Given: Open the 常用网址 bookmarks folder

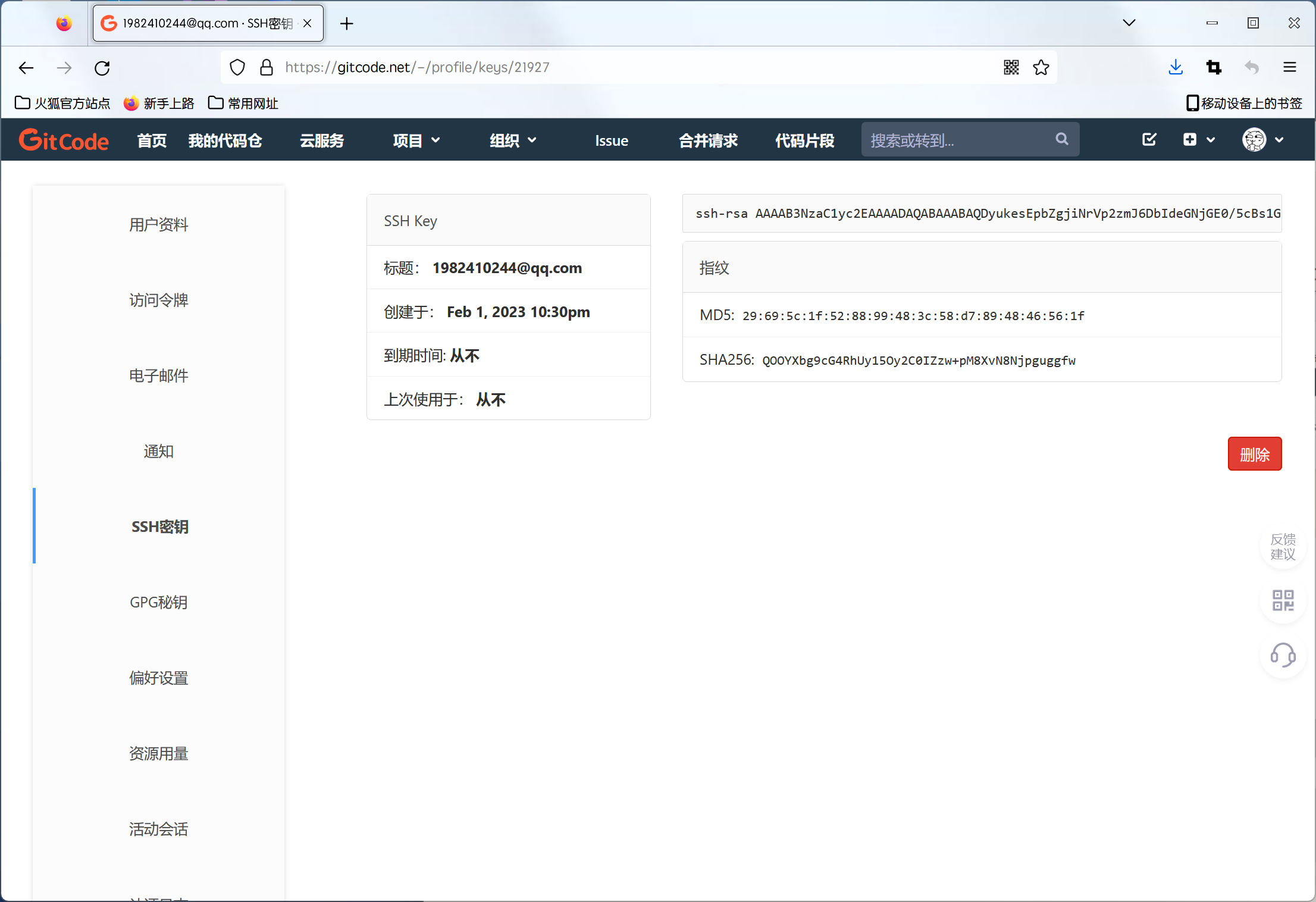Looking at the screenshot, I should (x=243, y=103).
